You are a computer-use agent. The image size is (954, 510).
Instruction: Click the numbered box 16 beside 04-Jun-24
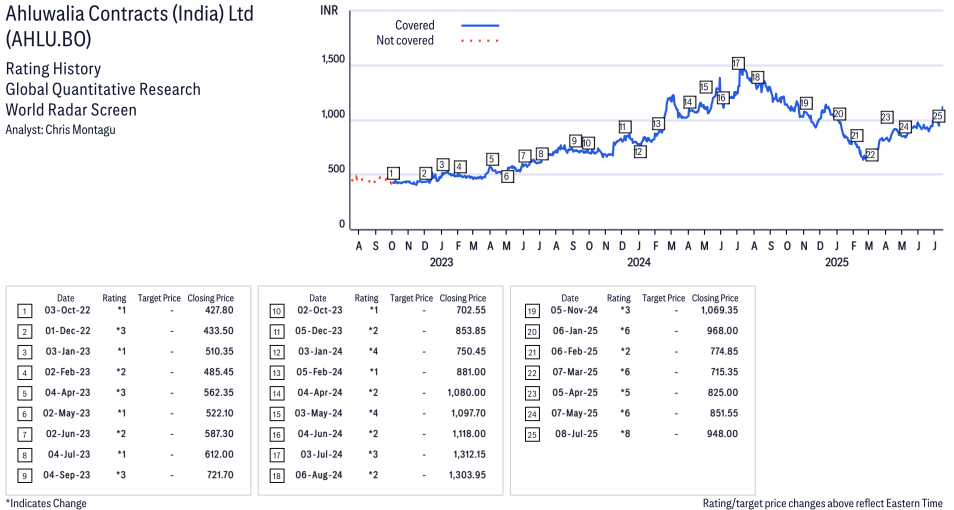(x=277, y=435)
